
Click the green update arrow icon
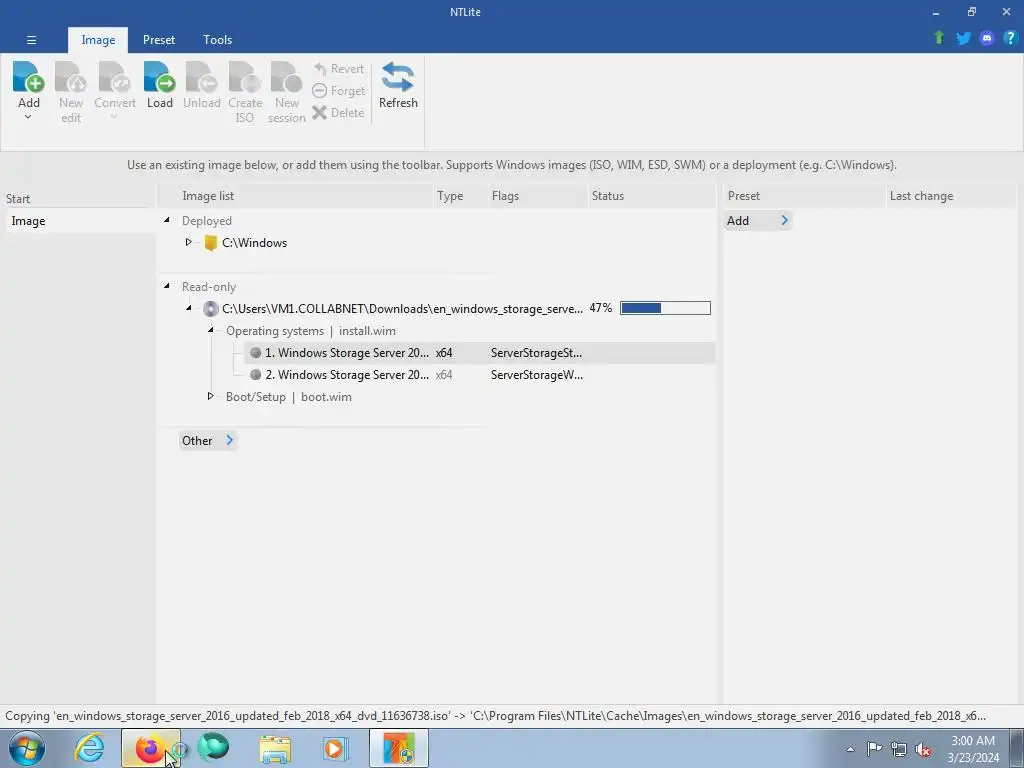(939, 38)
